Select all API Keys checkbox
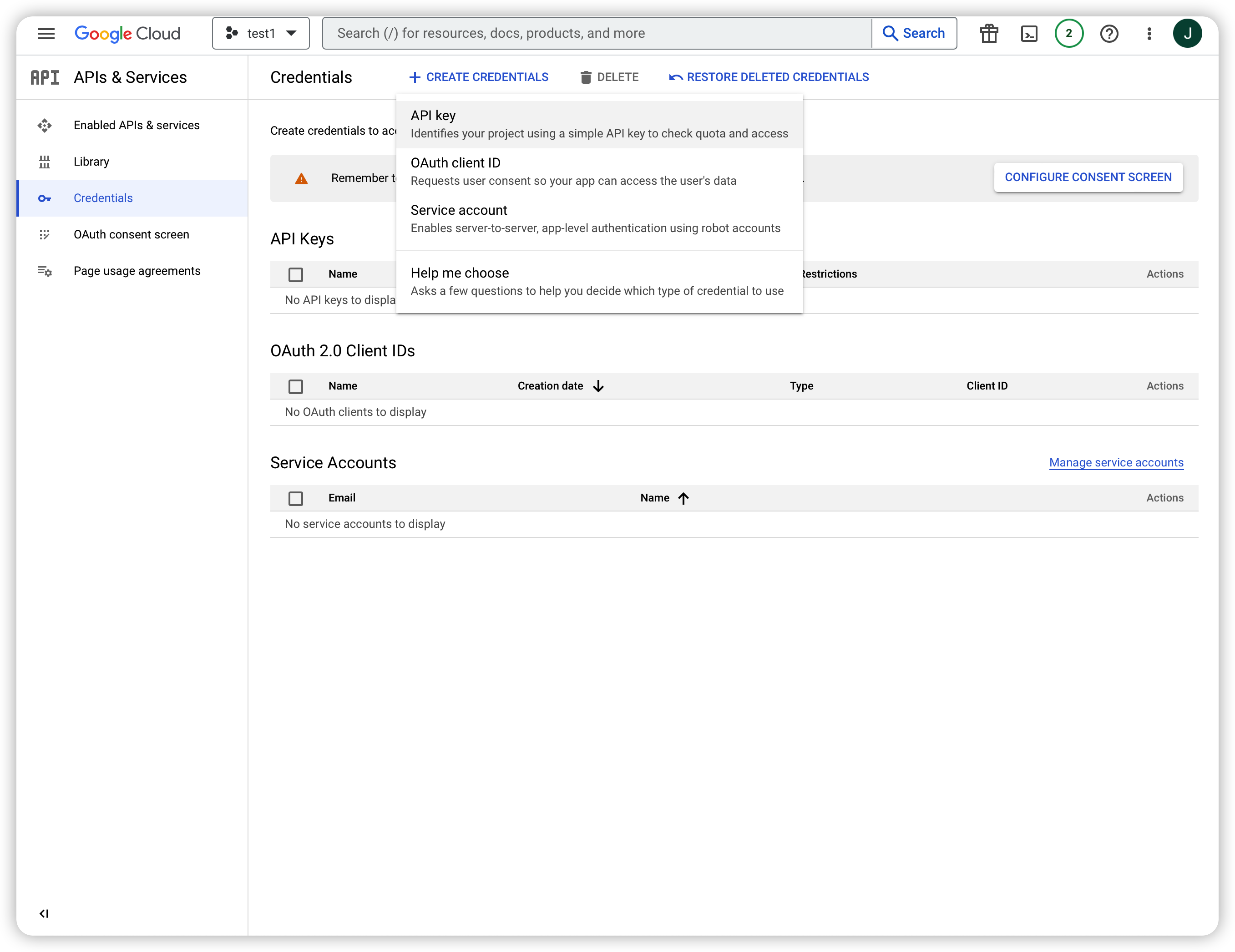 tap(296, 274)
